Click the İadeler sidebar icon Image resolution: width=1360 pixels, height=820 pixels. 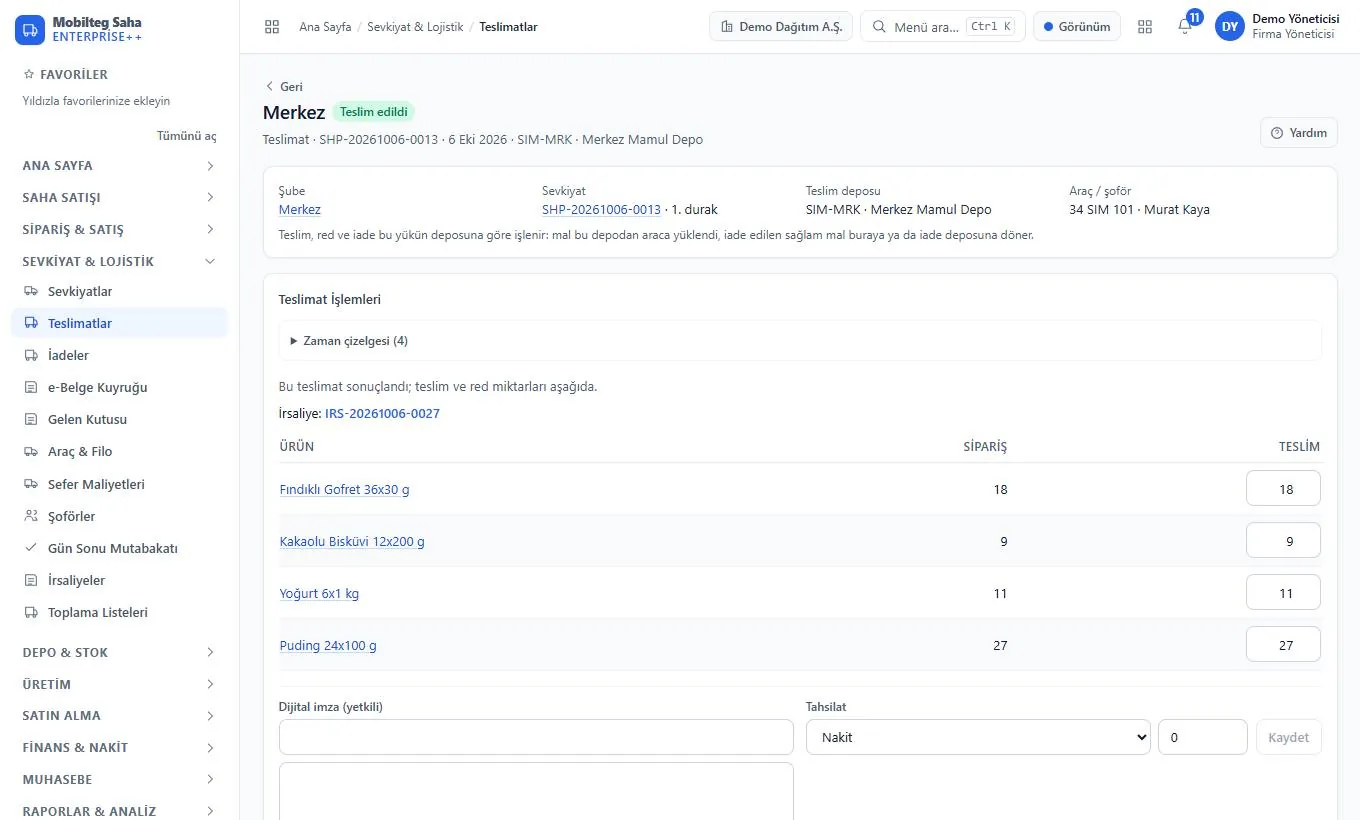pos(30,356)
